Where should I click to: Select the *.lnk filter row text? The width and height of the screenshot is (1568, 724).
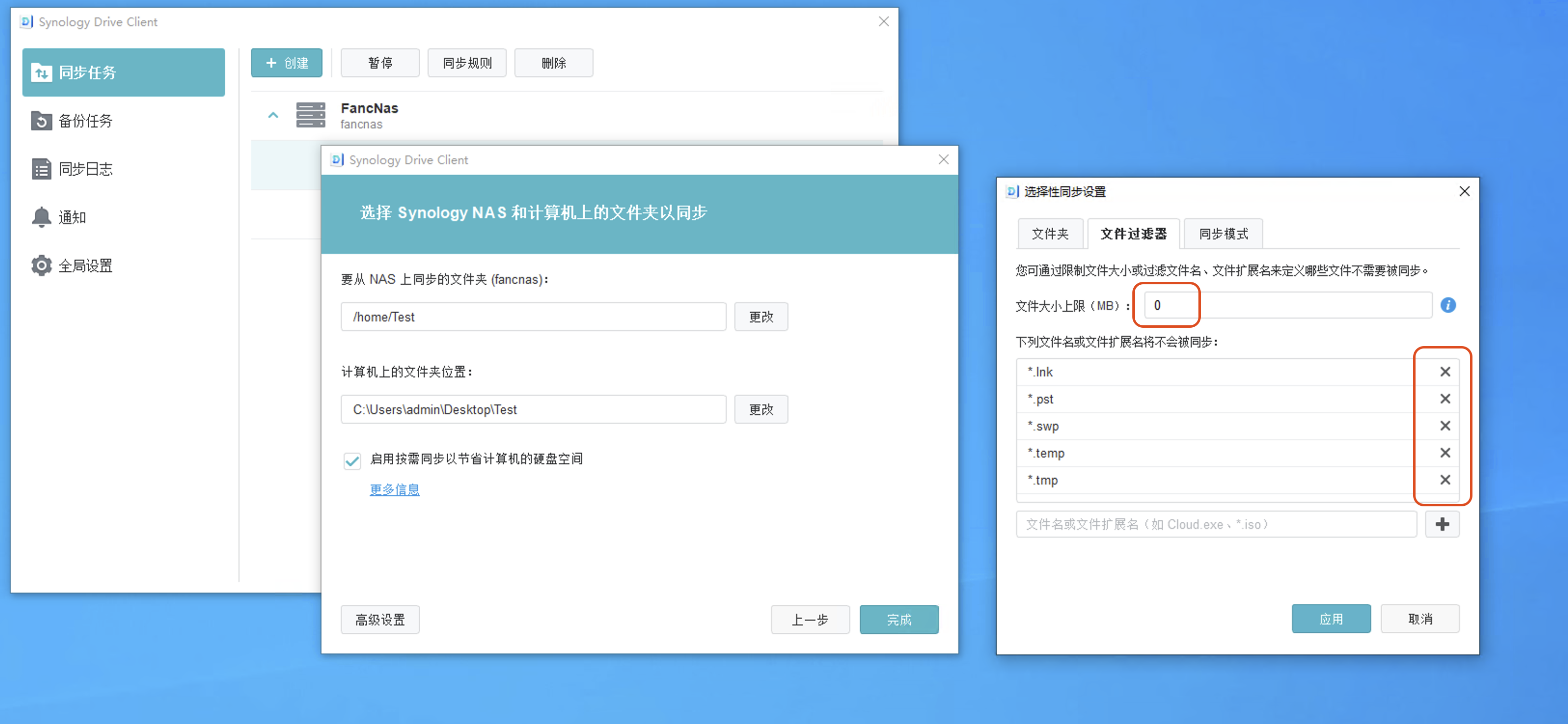pyautogui.click(x=1040, y=372)
